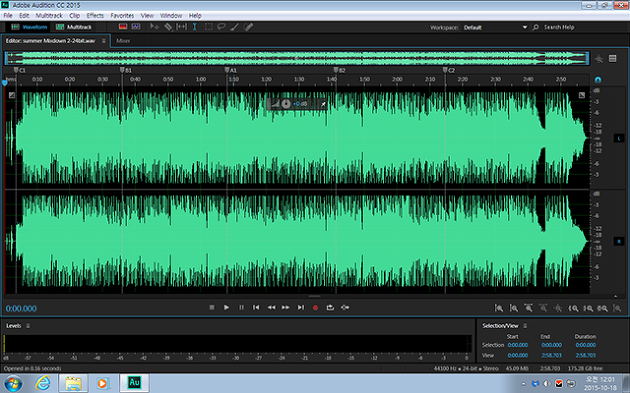Expand the Workspace dropdown
Image resolution: width=630 pixels, height=393 pixels.
[x=524, y=27]
